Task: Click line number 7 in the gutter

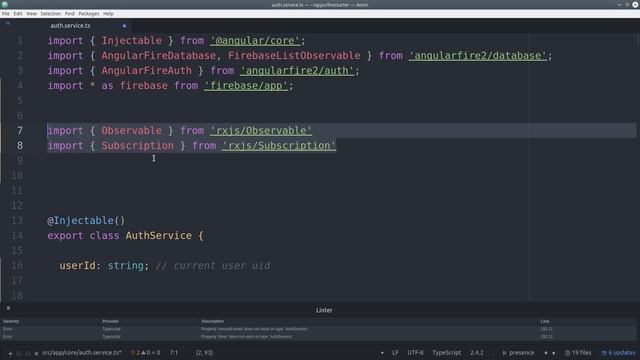Action: click(20, 131)
